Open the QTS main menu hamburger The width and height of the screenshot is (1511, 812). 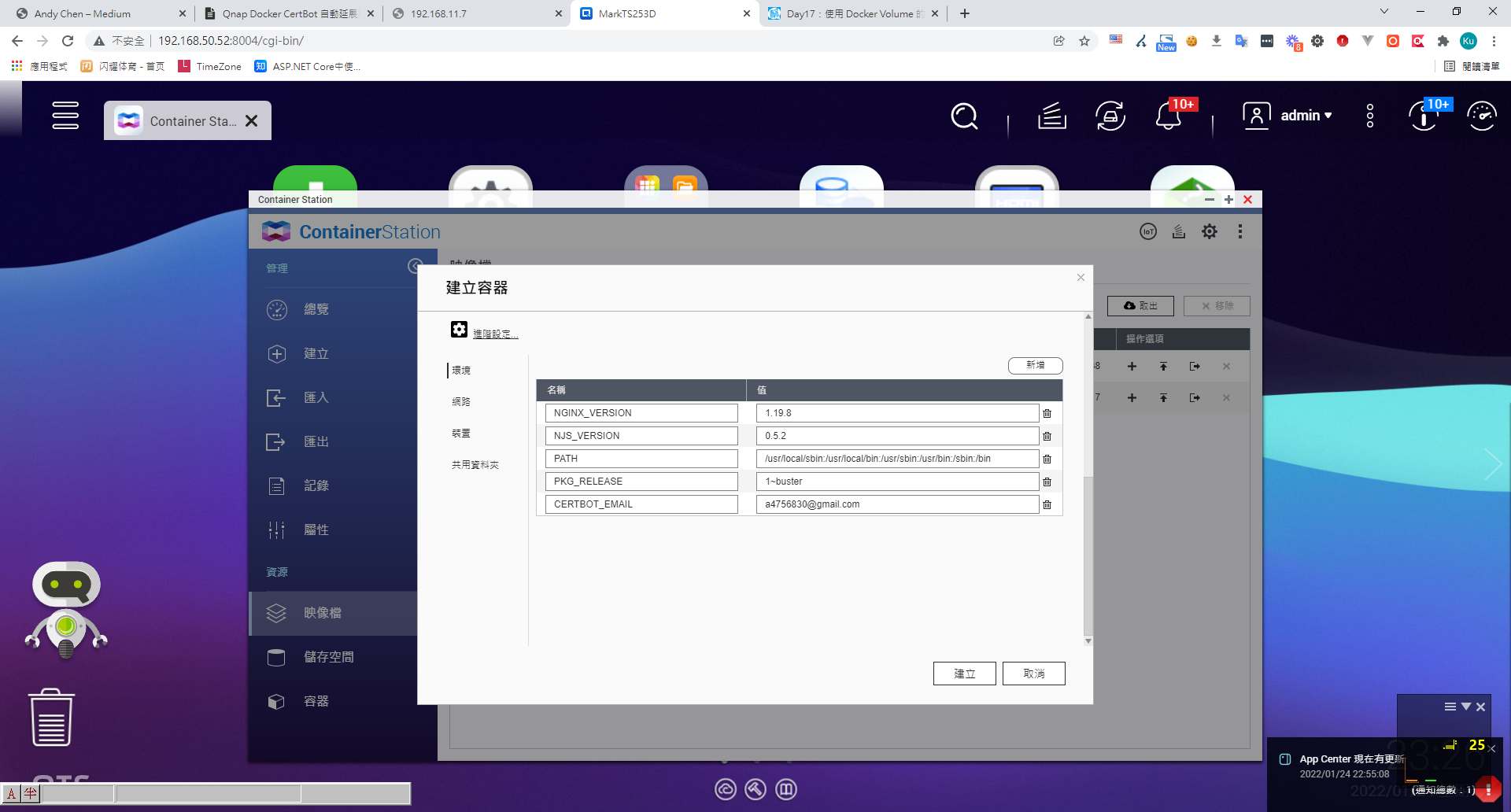(65, 116)
